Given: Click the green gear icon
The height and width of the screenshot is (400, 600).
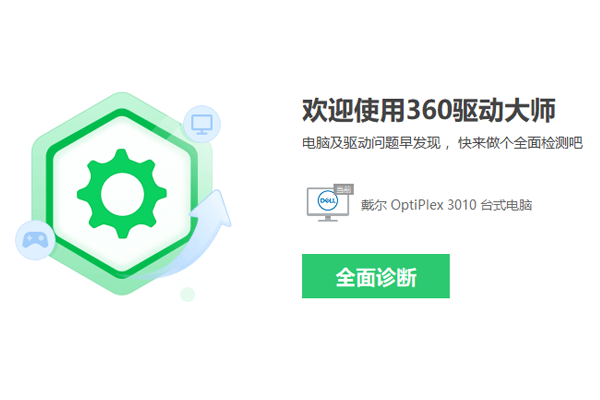Looking at the screenshot, I should click(x=122, y=194).
